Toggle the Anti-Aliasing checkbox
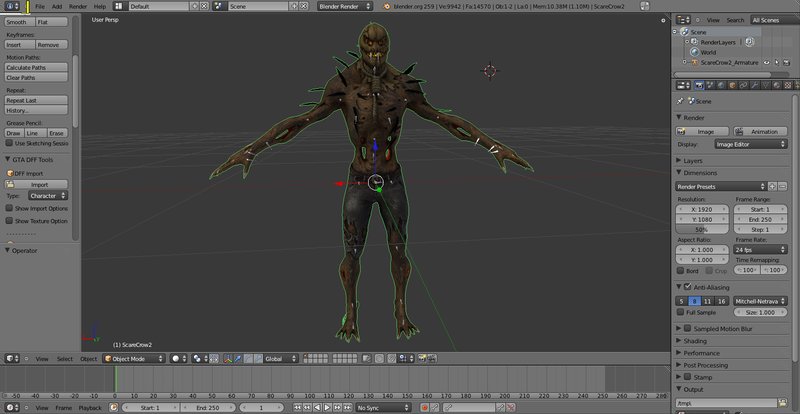 [687, 287]
